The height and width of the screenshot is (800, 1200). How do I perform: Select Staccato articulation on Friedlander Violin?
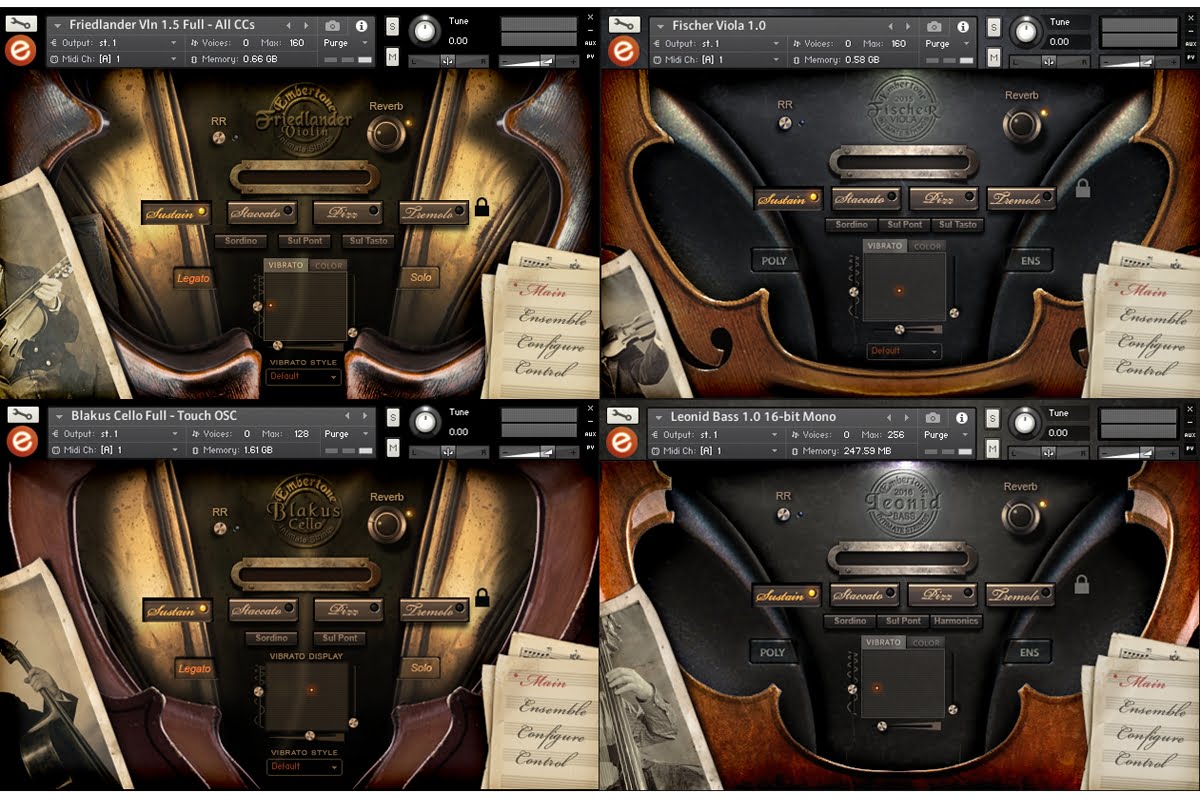[x=263, y=212]
